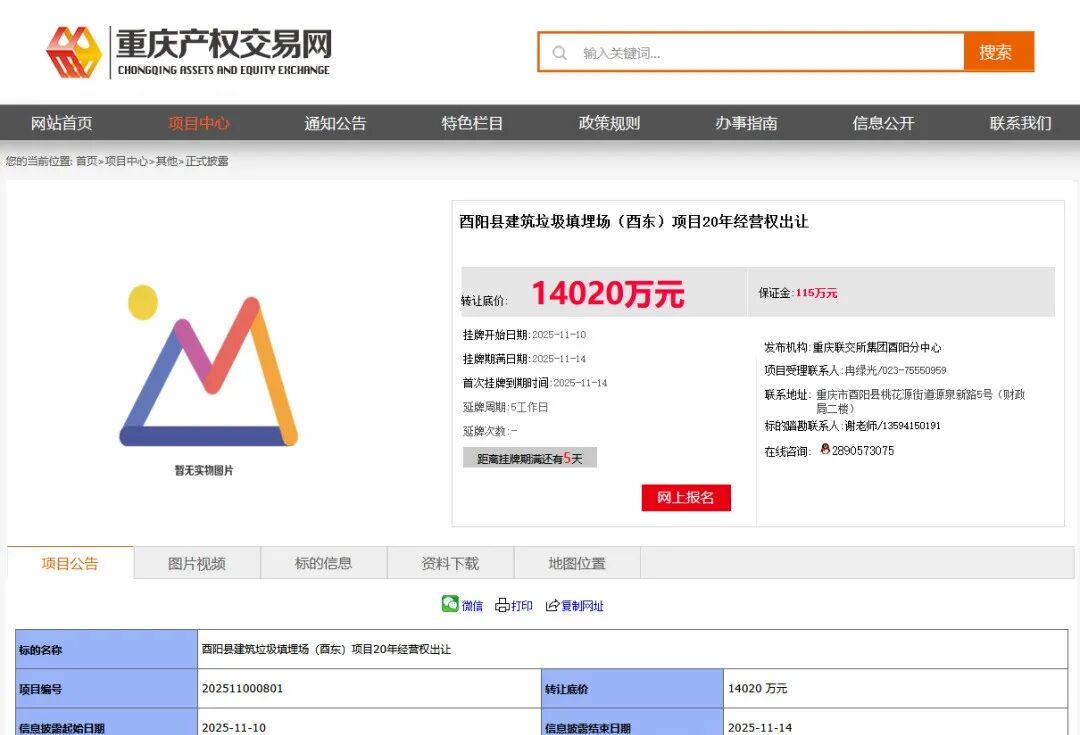
Task: Open 政策规则 navigation item
Action: (609, 123)
